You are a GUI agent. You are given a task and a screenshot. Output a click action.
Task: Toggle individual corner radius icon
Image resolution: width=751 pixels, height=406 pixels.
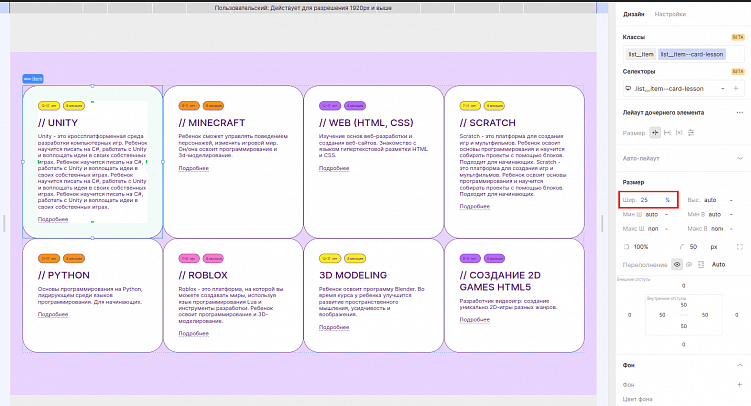740,247
